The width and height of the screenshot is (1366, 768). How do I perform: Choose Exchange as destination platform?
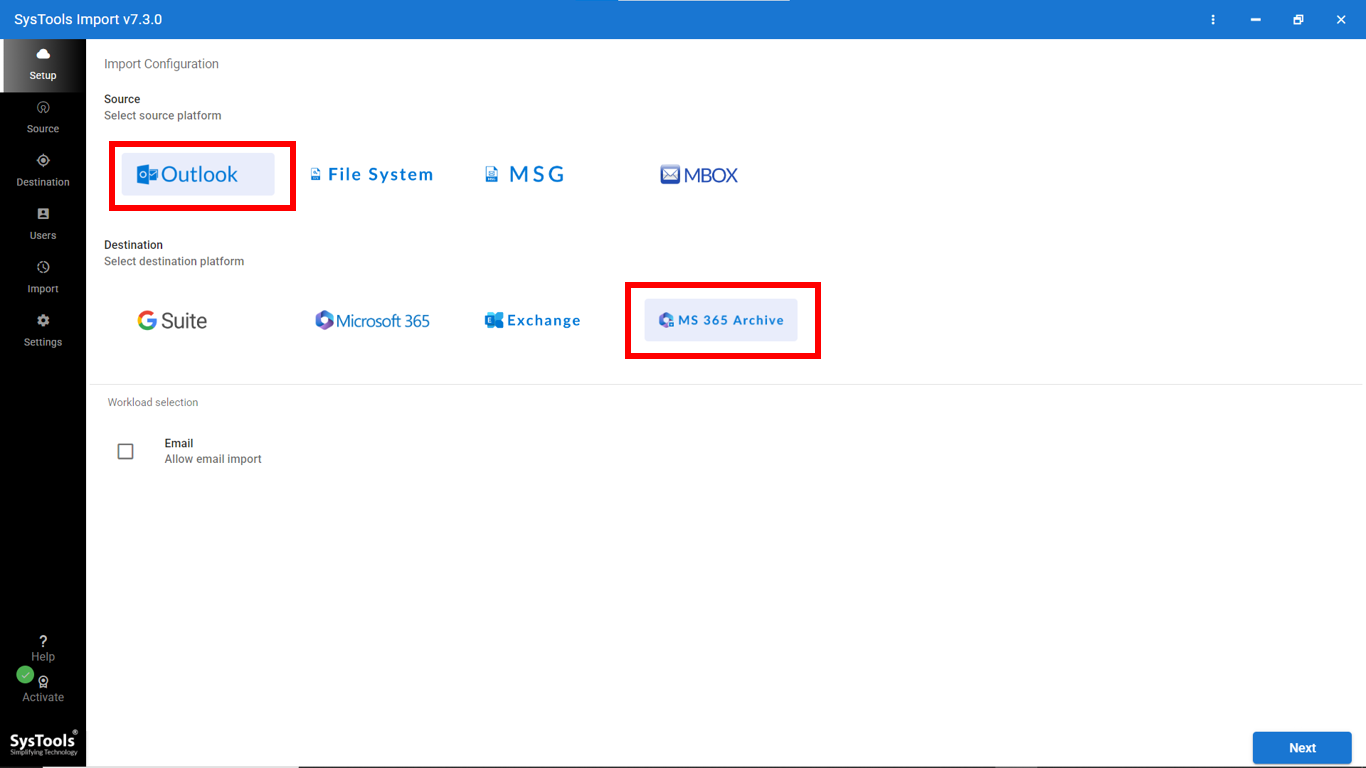(x=532, y=320)
